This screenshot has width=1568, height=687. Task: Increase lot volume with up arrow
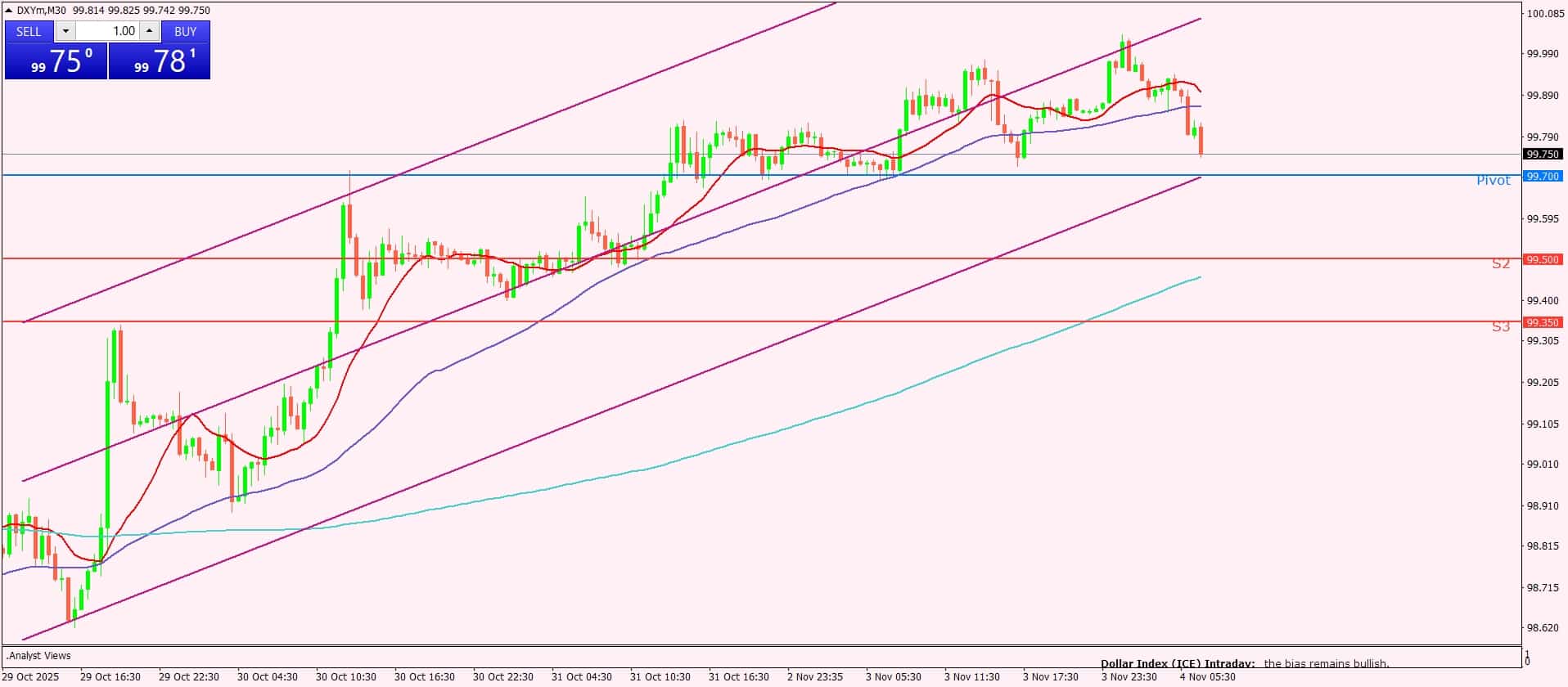coord(149,31)
